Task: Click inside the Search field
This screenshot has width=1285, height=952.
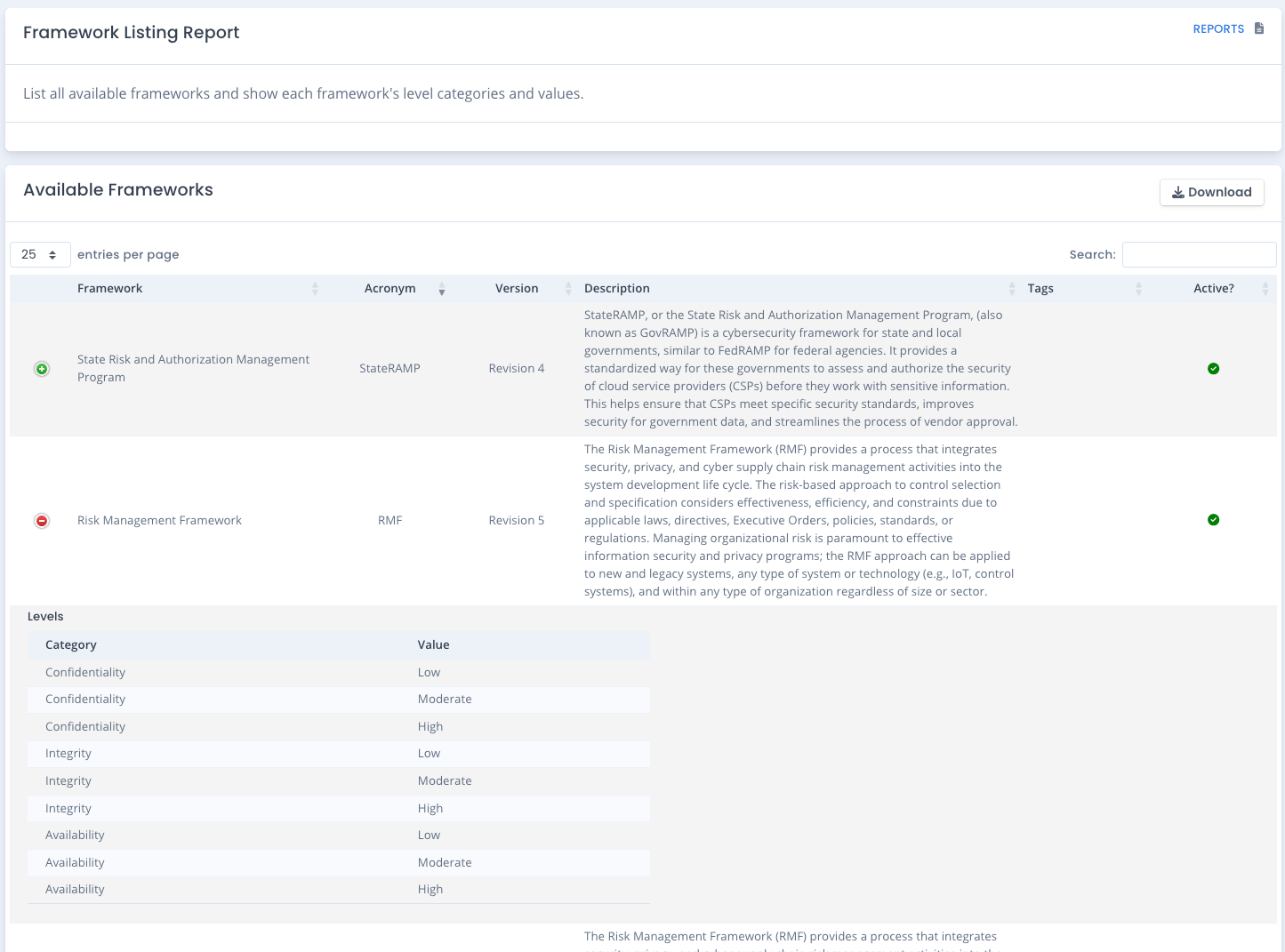Action: click(1200, 254)
